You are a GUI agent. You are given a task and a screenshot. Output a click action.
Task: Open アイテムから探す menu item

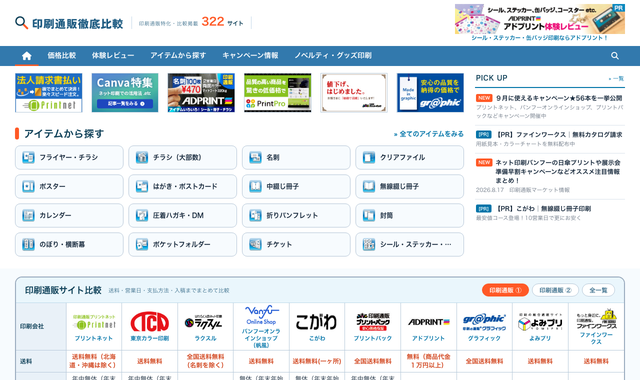click(x=178, y=56)
